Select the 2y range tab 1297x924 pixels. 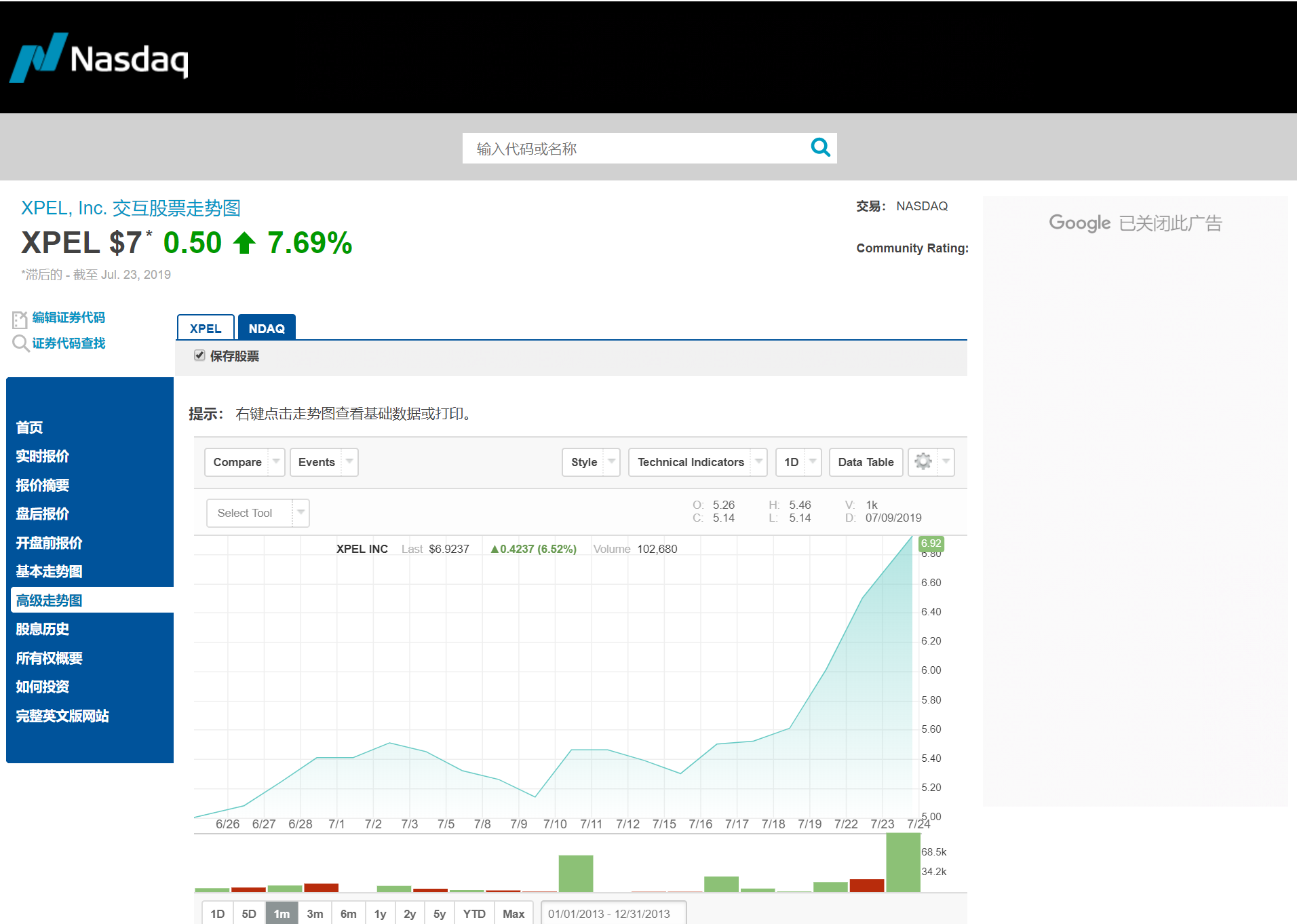click(x=410, y=914)
